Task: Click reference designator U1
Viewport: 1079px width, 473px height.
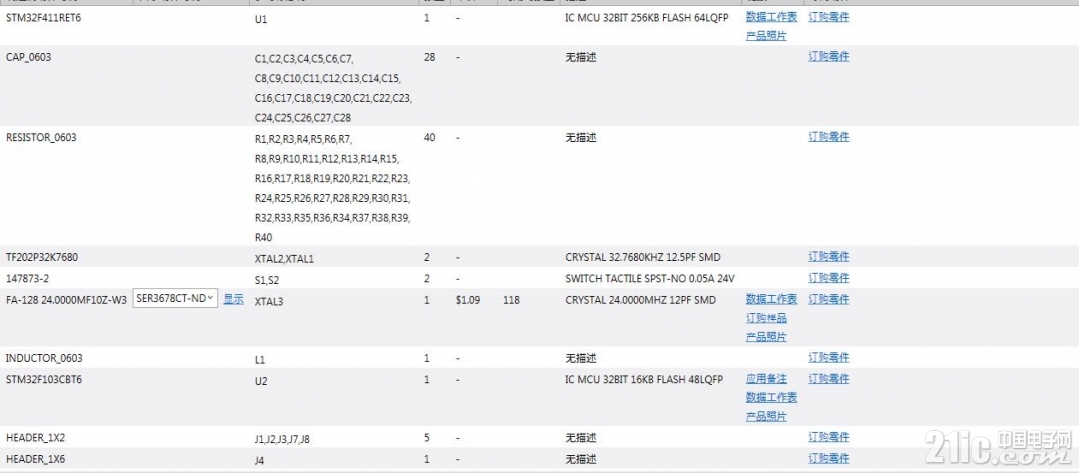Action: 261,19
